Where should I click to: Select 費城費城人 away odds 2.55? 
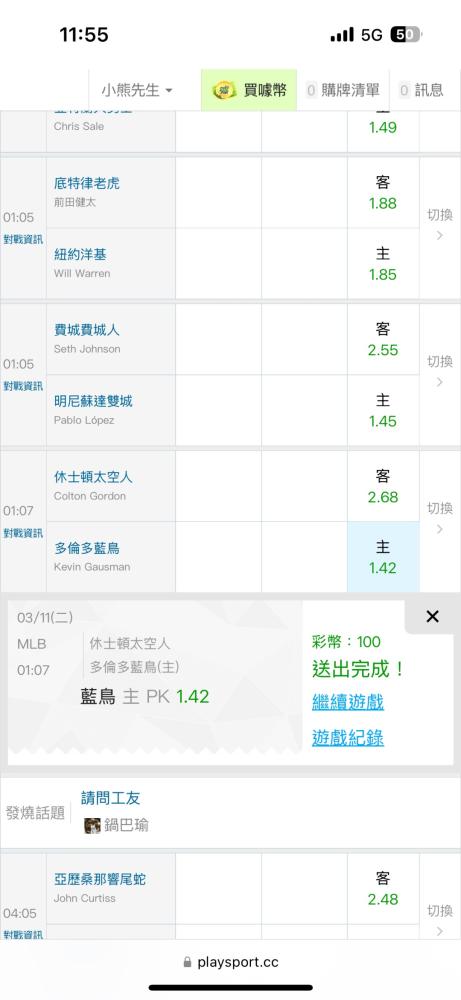click(x=383, y=340)
